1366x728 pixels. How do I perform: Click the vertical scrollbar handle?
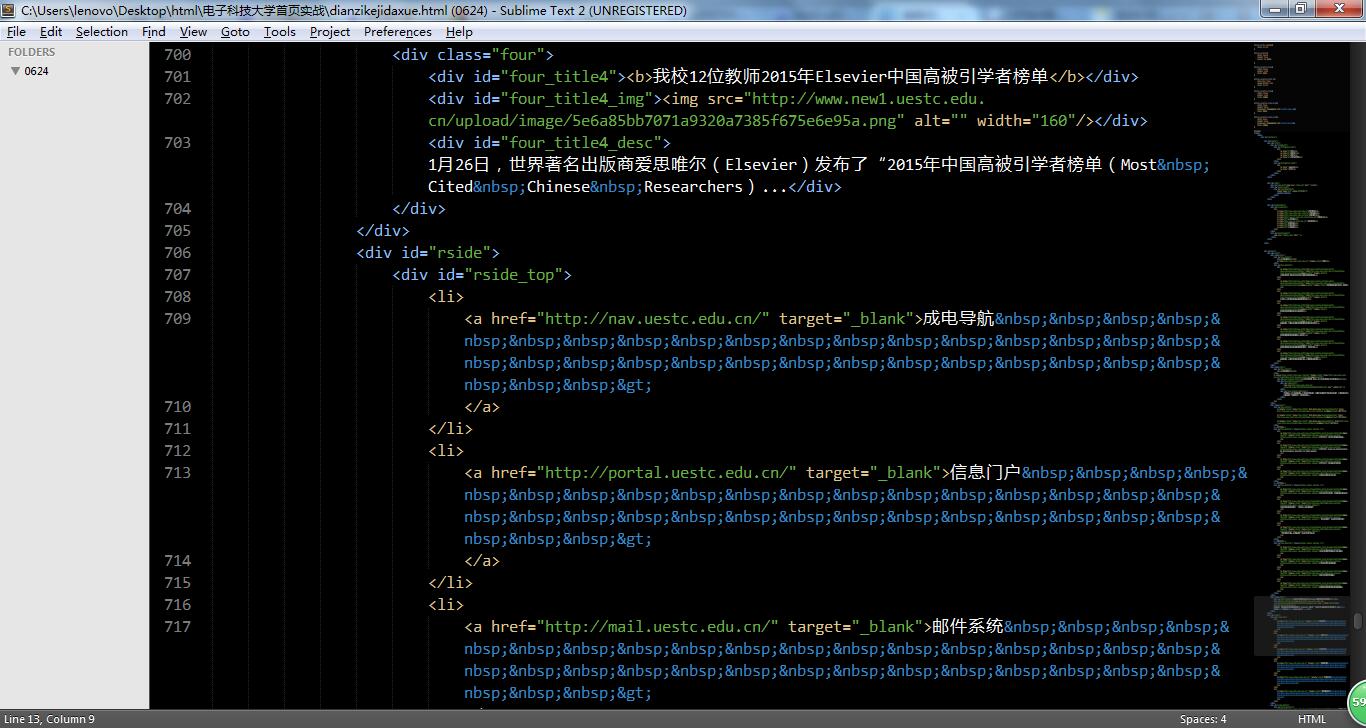tap(1358, 621)
